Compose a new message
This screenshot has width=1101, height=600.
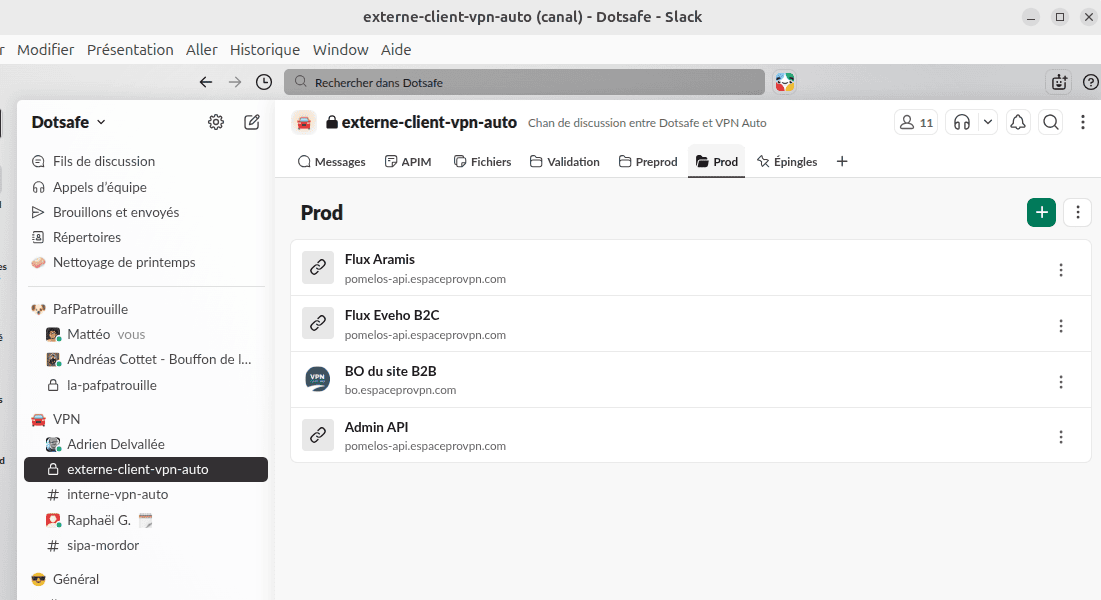251,122
